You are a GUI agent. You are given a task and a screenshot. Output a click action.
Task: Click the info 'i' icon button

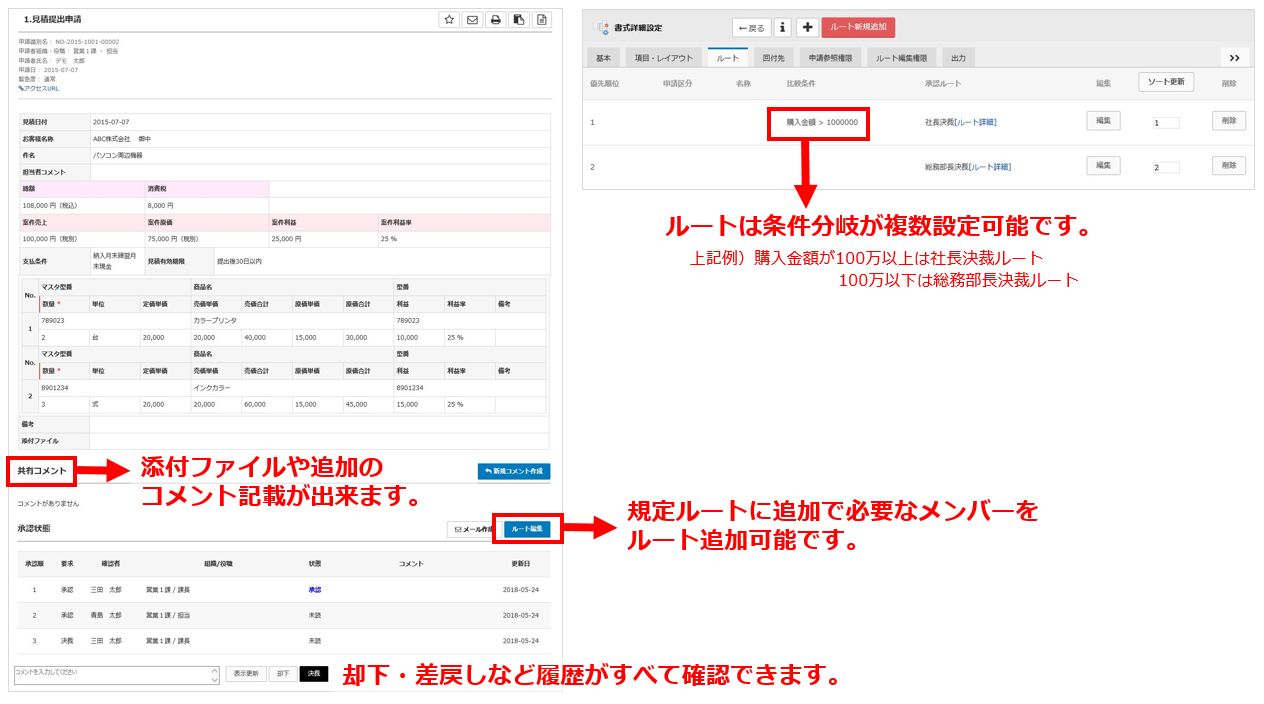point(783,28)
